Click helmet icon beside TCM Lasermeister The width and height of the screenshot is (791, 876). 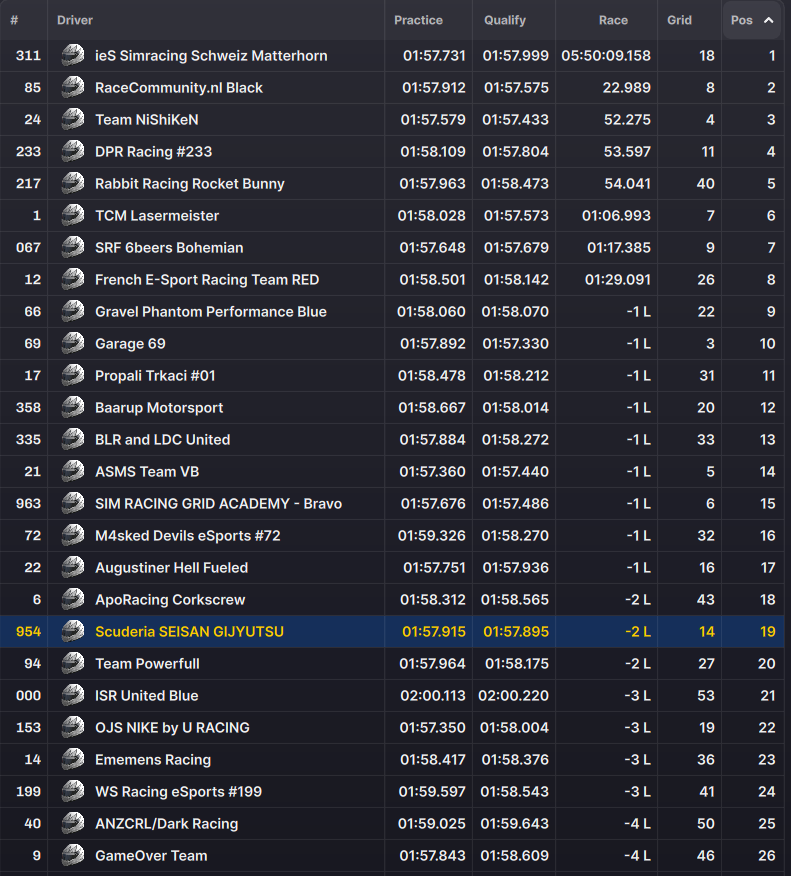[73, 215]
